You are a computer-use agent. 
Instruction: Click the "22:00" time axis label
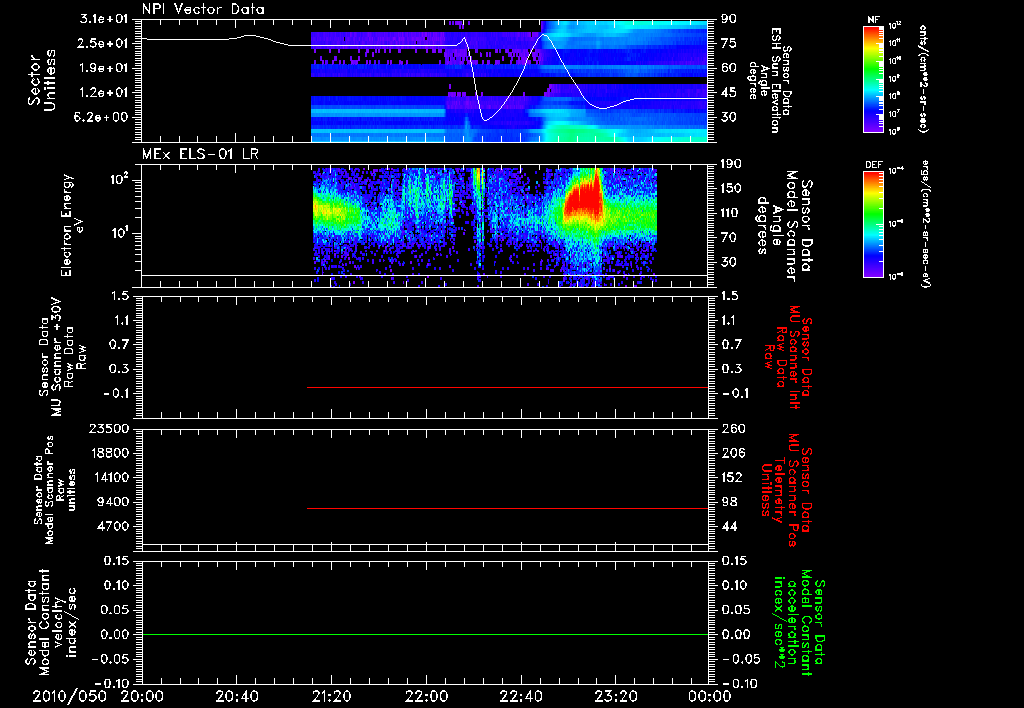[425, 696]
